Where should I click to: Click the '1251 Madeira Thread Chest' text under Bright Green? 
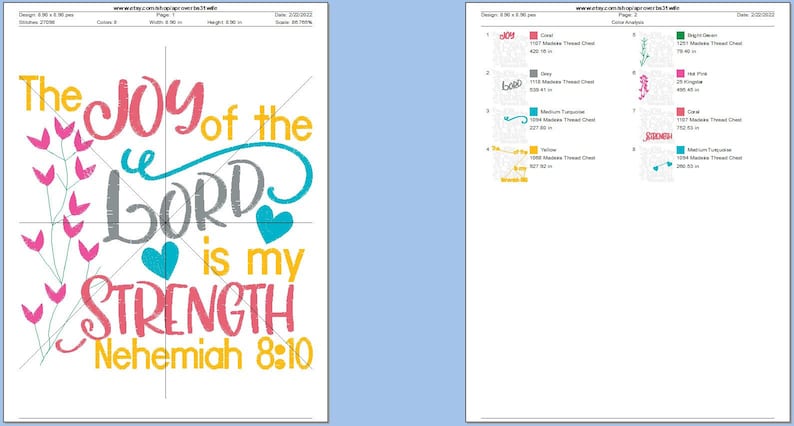click(x=709, y=44)
